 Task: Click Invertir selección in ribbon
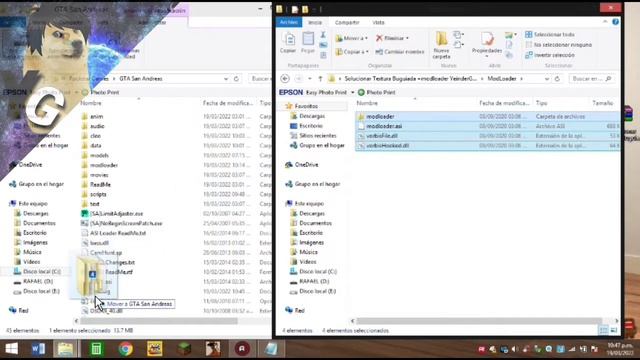pos(550,55)
